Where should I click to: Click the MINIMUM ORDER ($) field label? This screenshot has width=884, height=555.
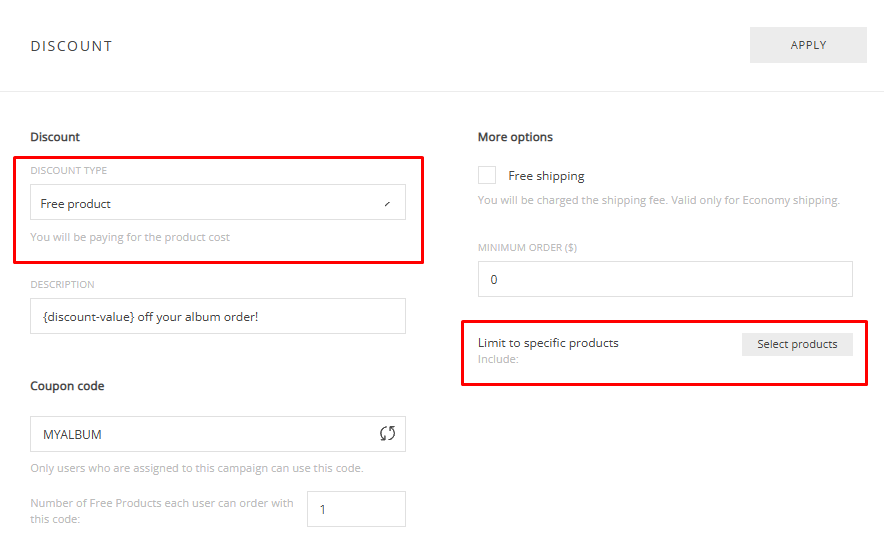pos(527,247)
